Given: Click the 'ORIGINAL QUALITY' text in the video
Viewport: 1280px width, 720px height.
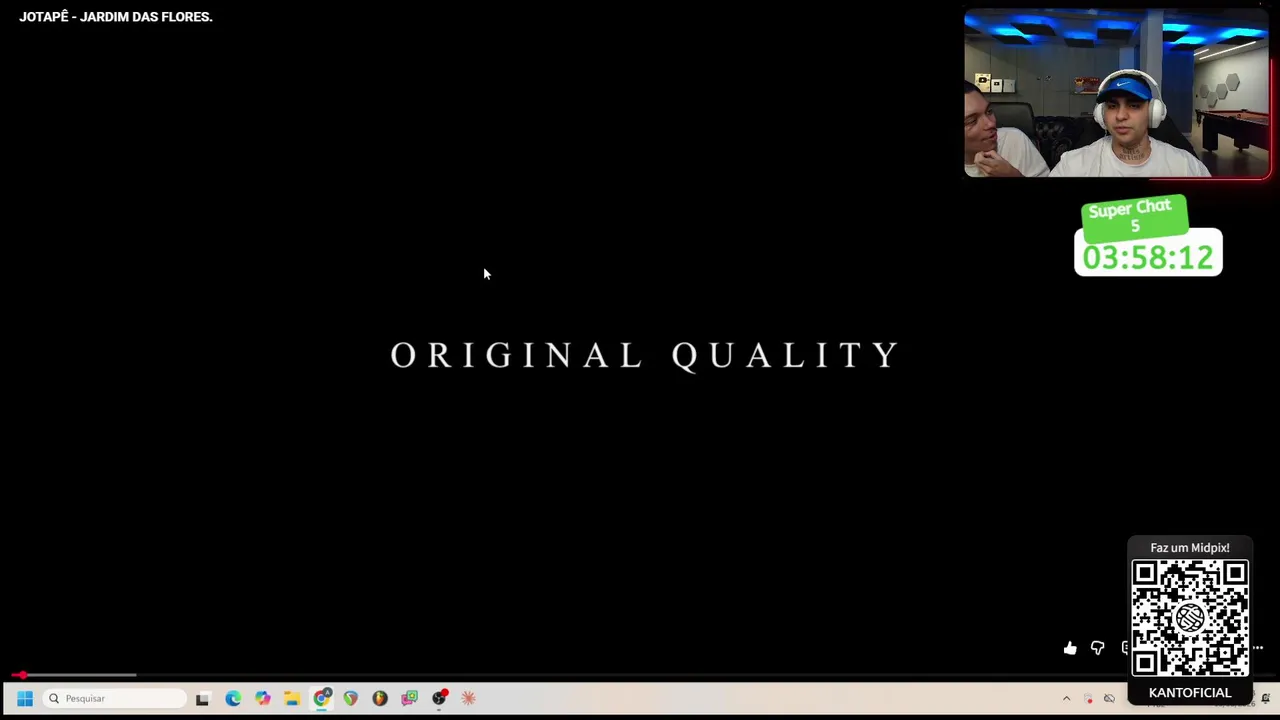Looking at the screenshot, I should tap(645, 355).
